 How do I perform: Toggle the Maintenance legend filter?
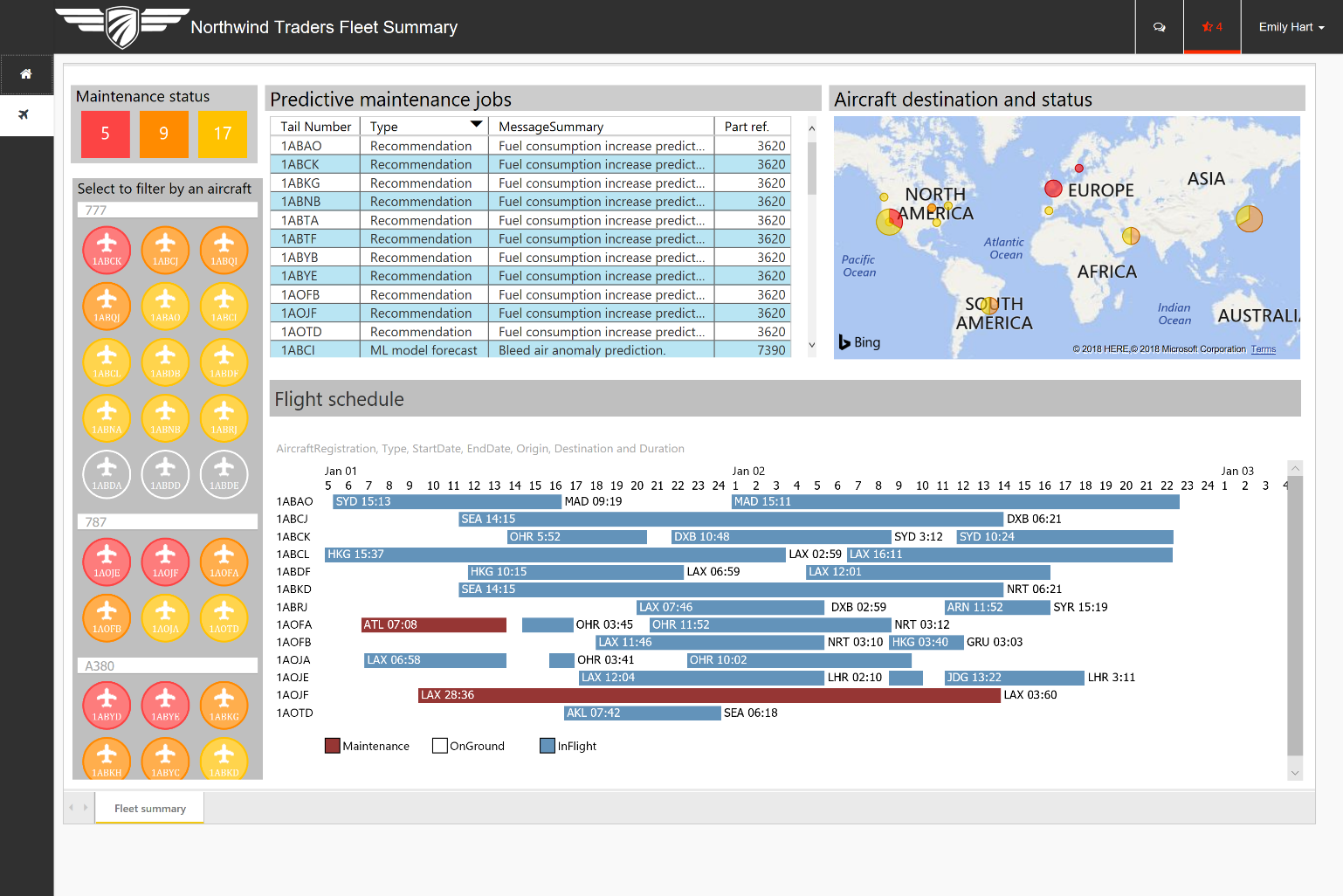tap(332, 745)
